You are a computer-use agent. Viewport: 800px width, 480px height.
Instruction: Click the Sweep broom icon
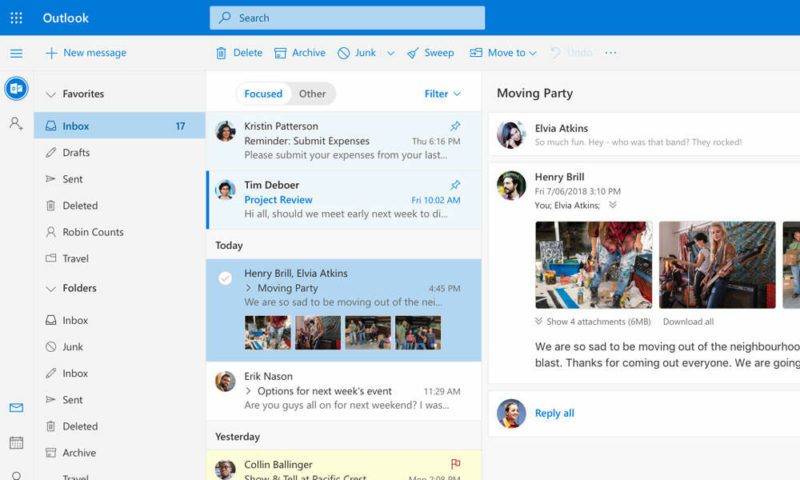pyautogui.click(x=413, y=53)
